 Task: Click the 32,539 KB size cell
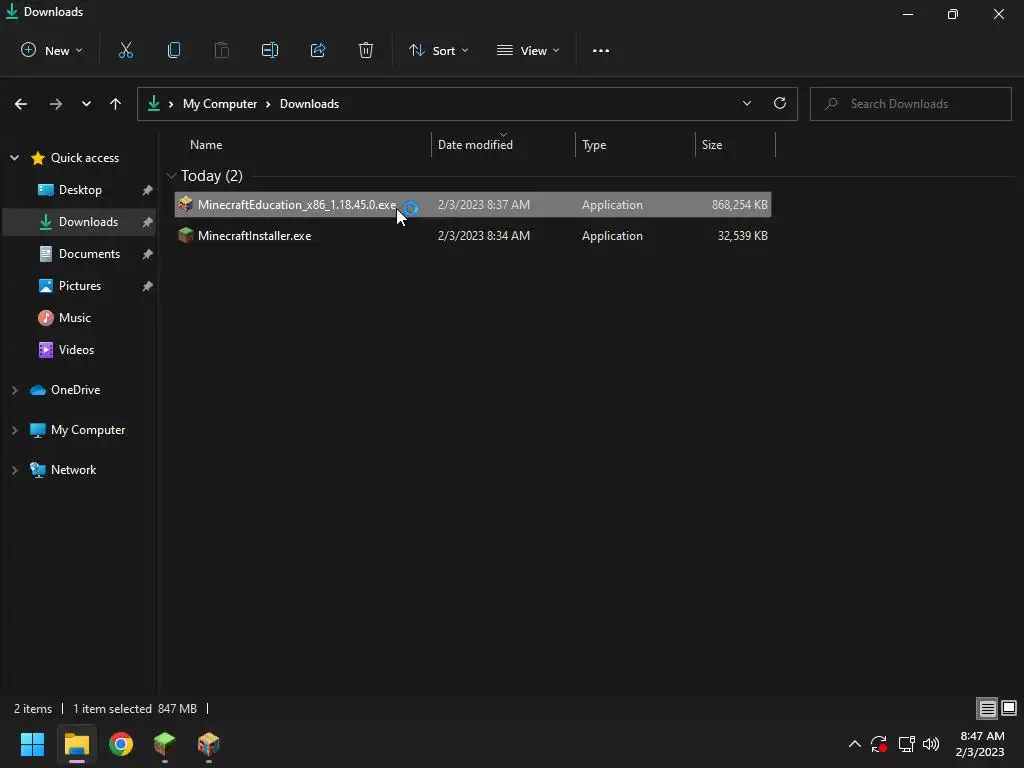(743, 236)
